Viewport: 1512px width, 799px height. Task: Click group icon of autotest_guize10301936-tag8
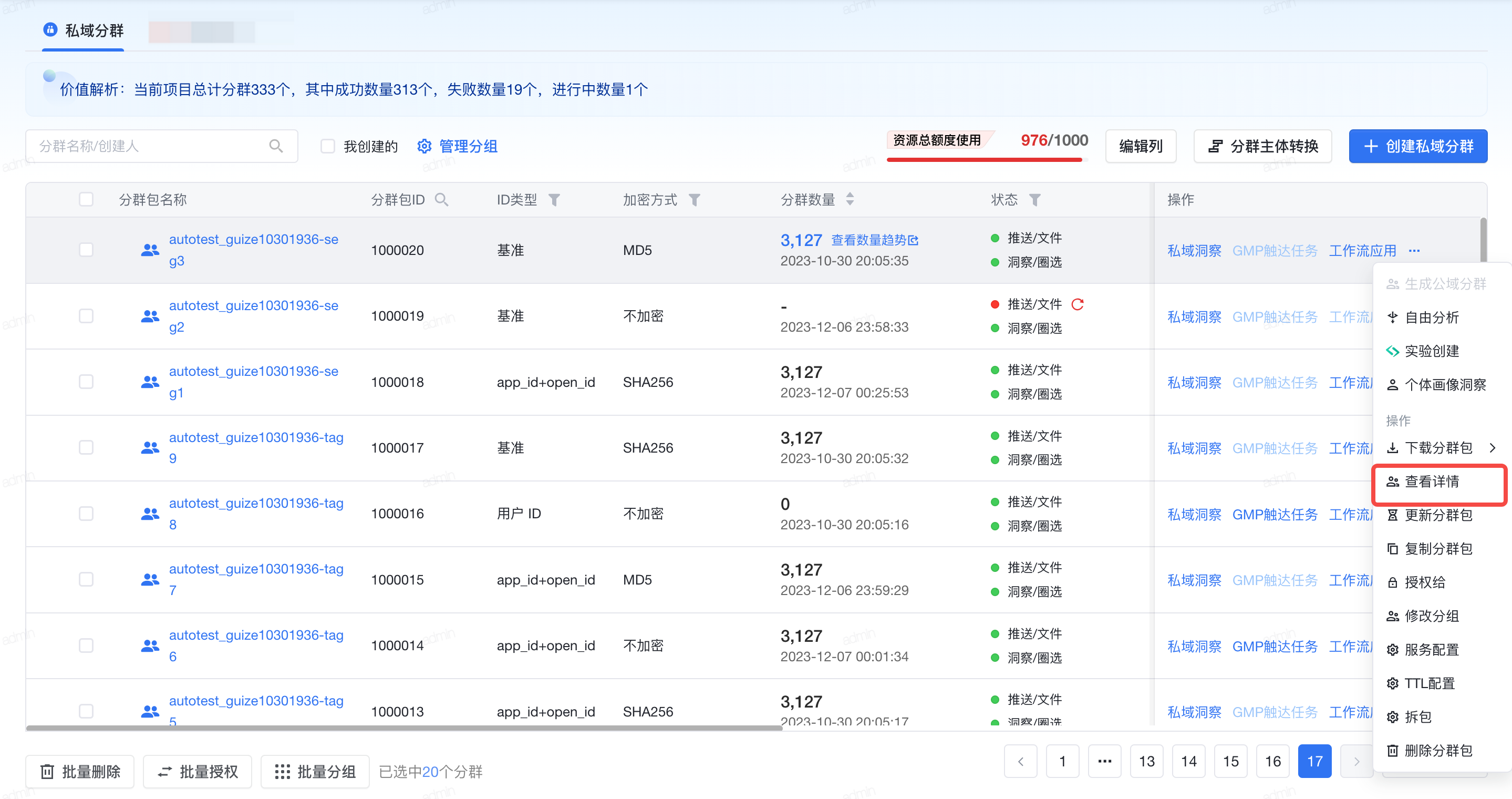[150, 514]
